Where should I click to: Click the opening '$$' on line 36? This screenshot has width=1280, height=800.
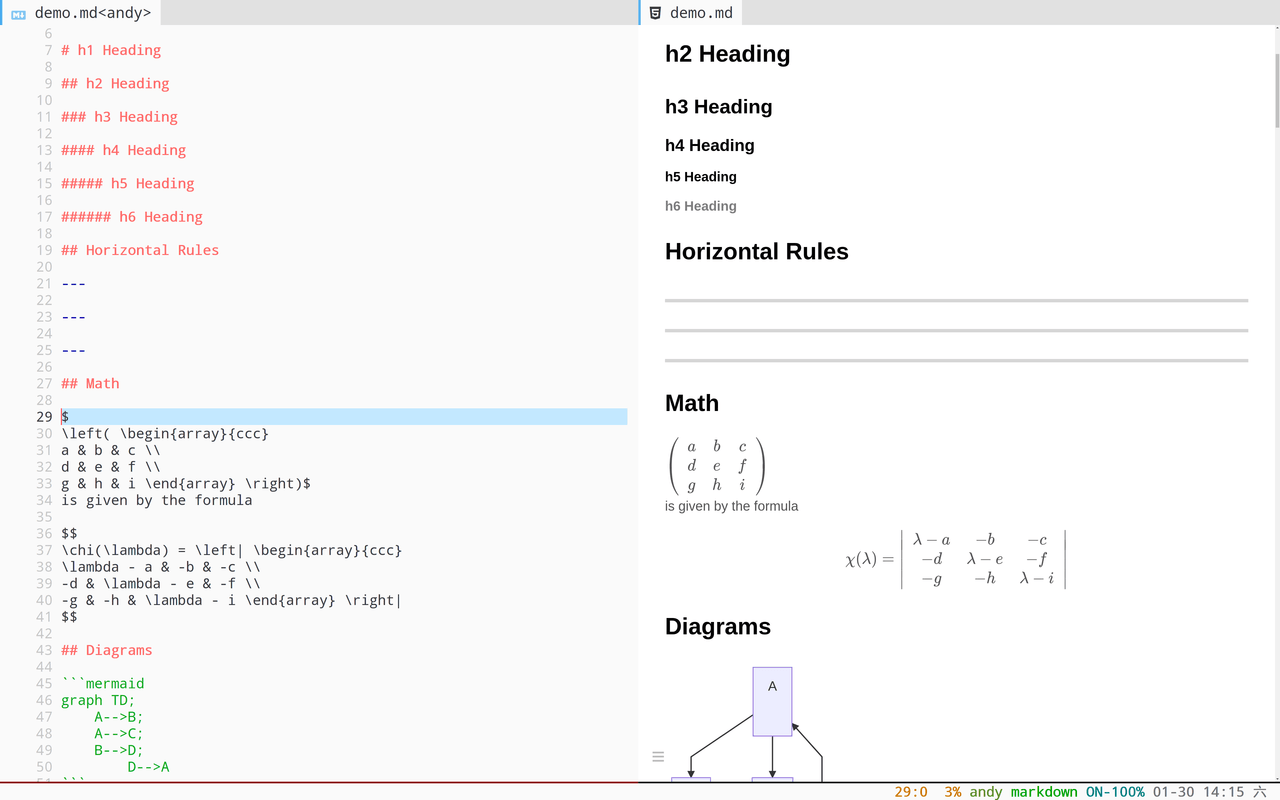coord(69,534)
